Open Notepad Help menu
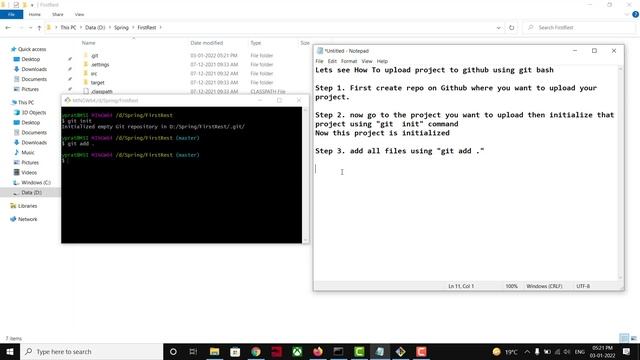 coord(382,61)
